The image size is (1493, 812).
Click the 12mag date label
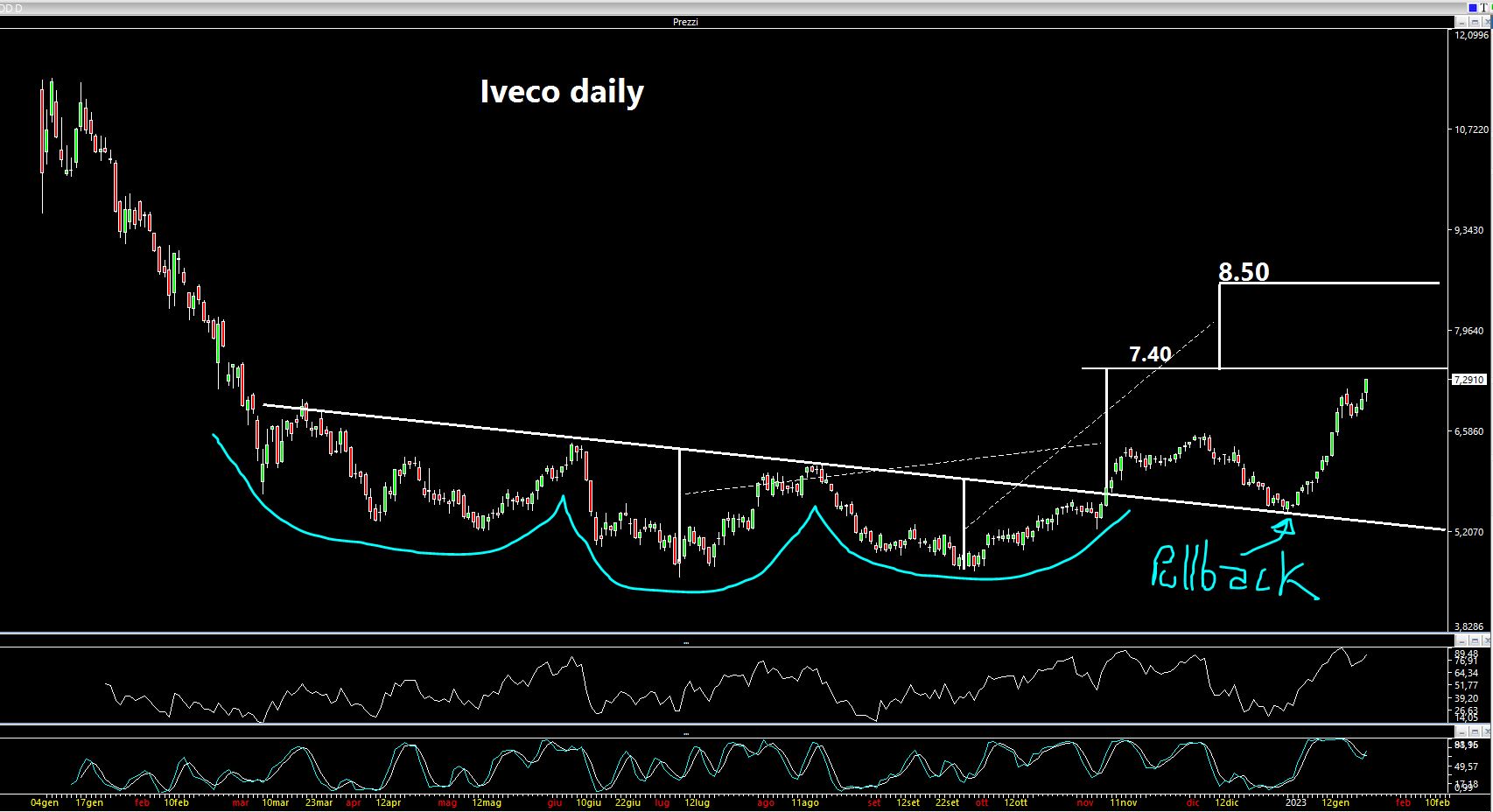coord(487,802)
